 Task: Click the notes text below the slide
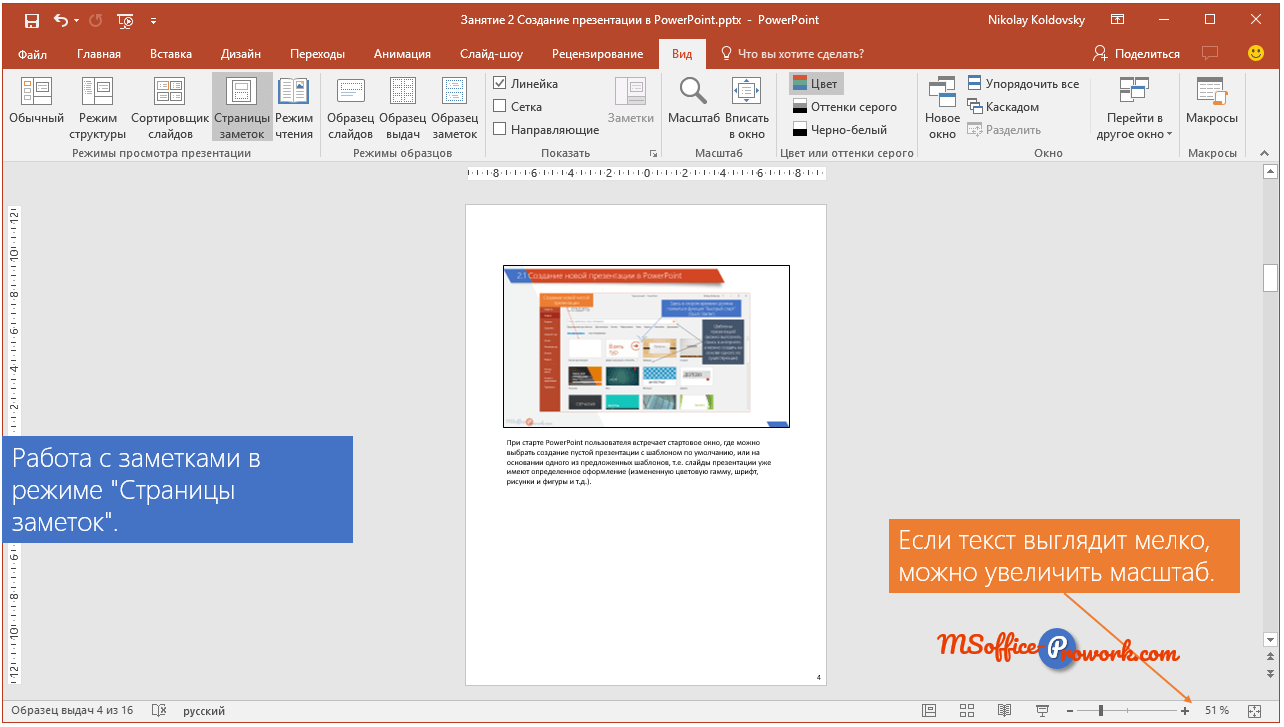coord(640,461)
